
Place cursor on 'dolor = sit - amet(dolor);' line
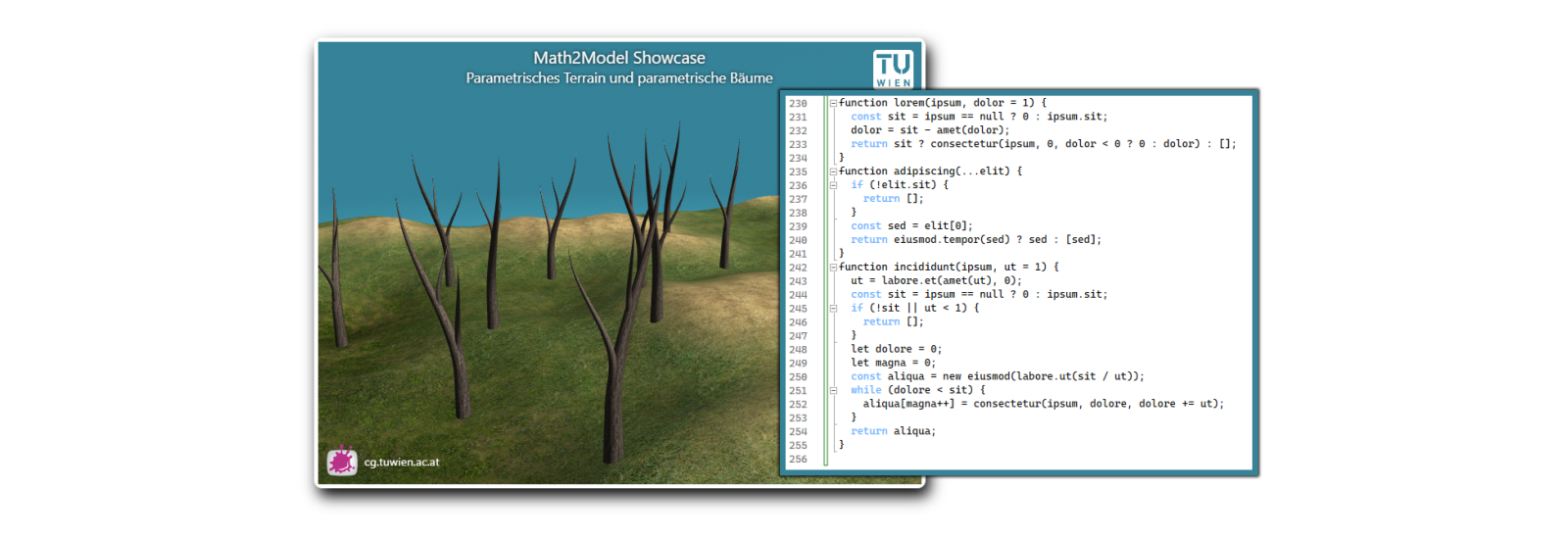(x=929, y=130)
